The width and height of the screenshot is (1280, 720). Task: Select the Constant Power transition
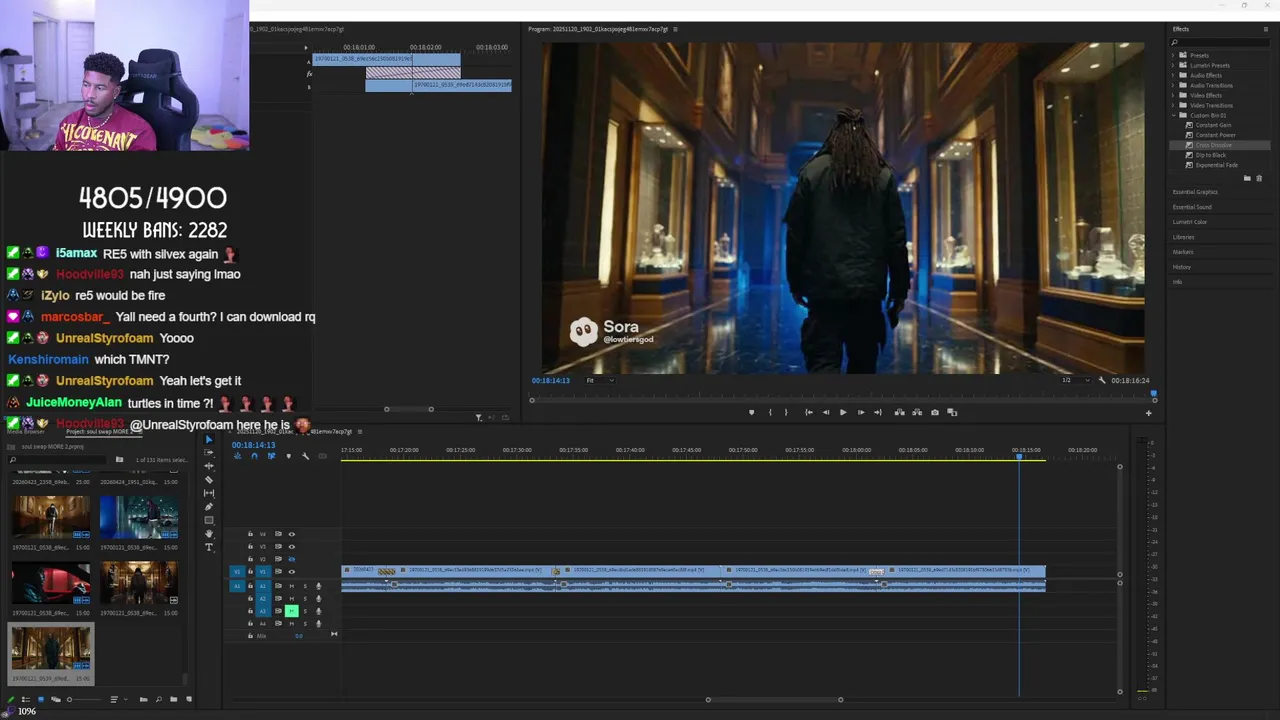pyautogui.click(x=1215, y=135)
